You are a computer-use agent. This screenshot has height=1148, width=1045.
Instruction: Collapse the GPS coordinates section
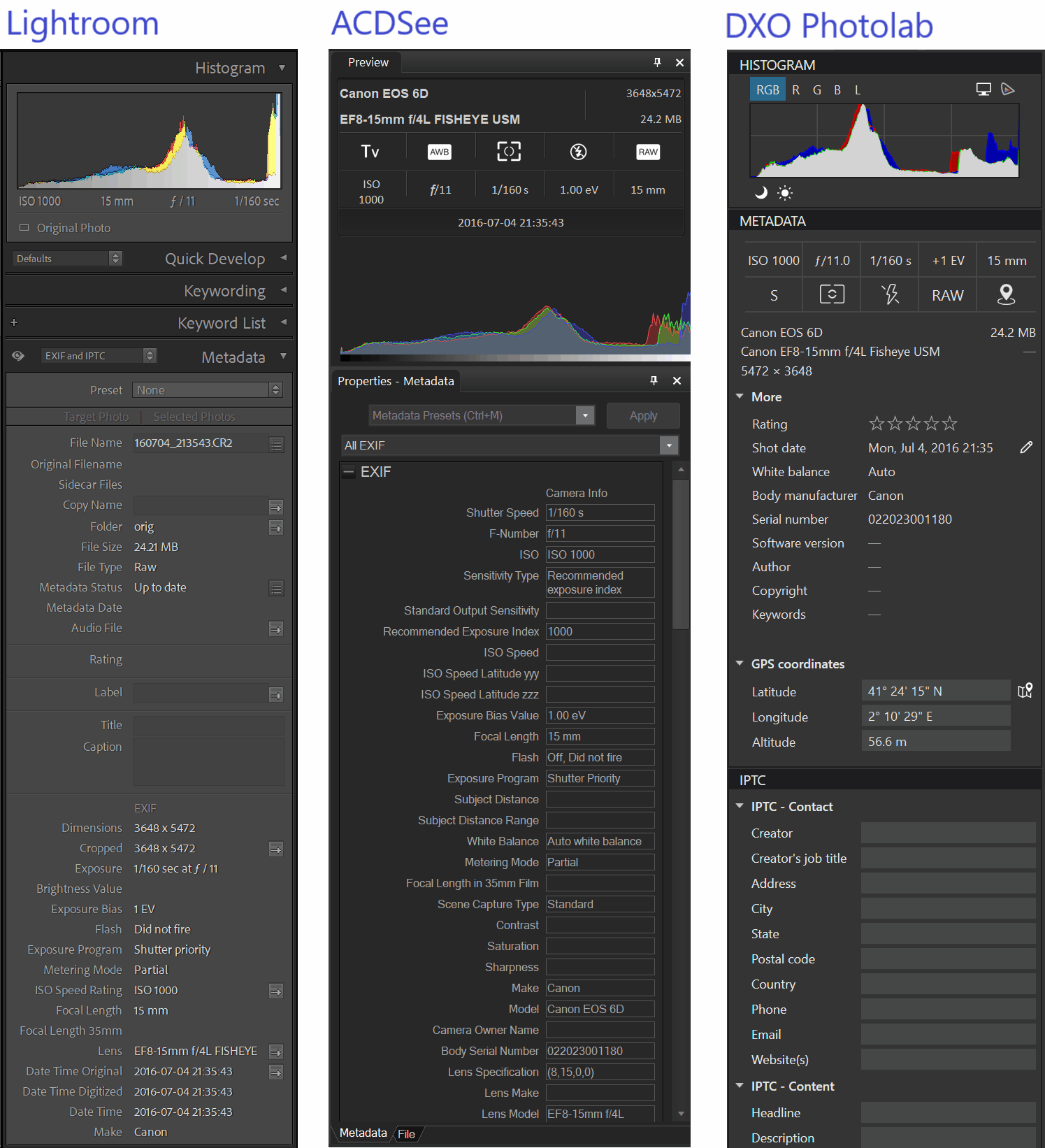pyautogui.click(x=740, y=663)
